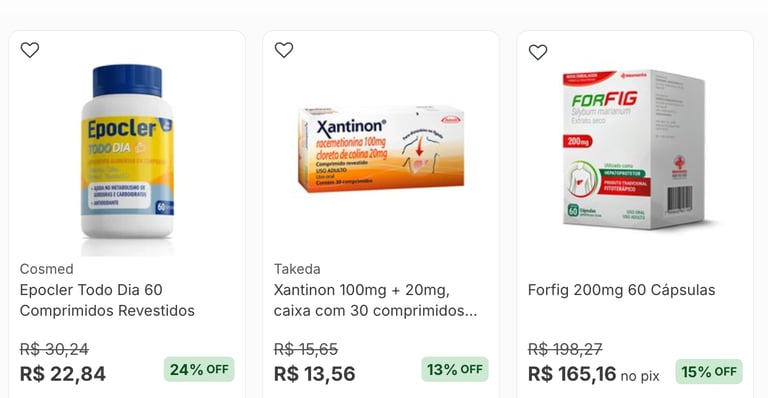Click the 13% OFF discount badge

(455, 369)
